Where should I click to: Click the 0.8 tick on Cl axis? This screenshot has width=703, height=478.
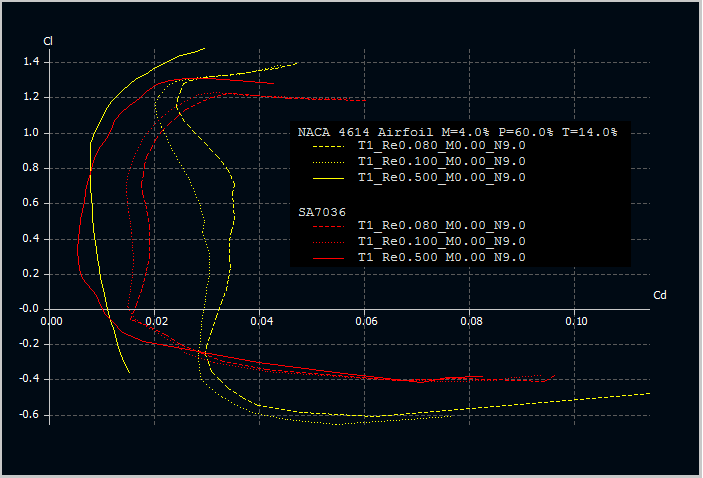point(31,168)
